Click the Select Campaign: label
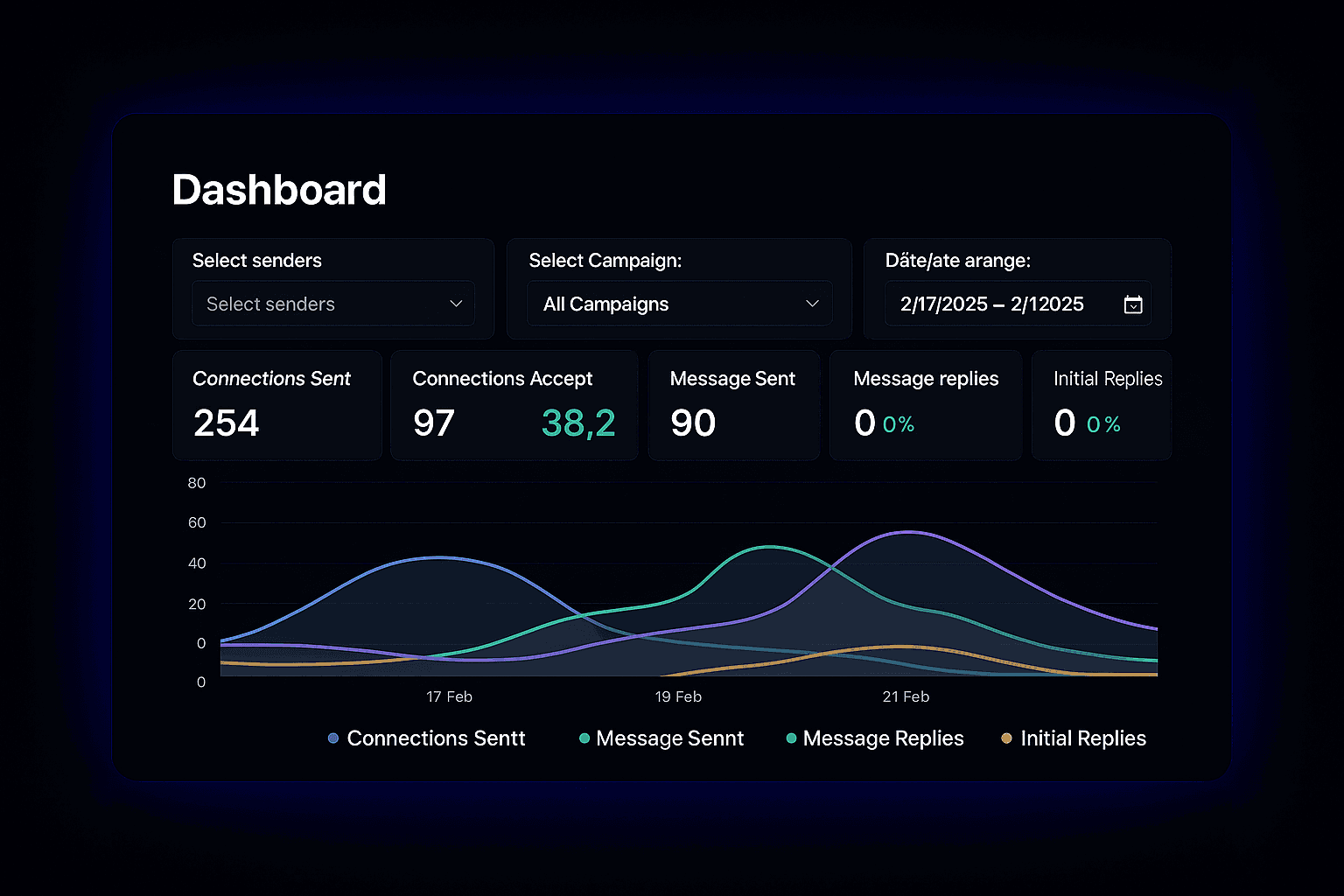 pos(605,261)
